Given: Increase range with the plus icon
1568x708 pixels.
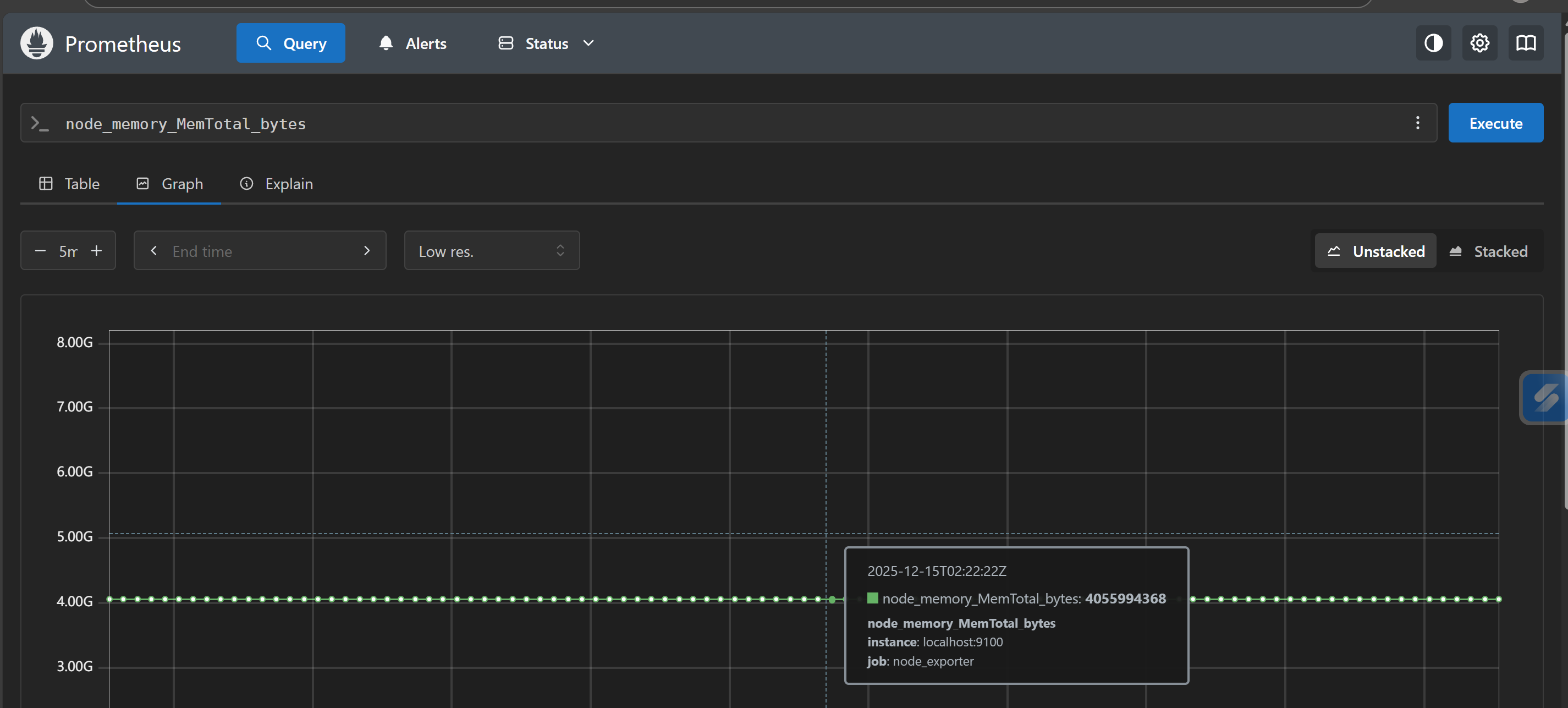Looking at the screenshot, I should click(96, 251).
